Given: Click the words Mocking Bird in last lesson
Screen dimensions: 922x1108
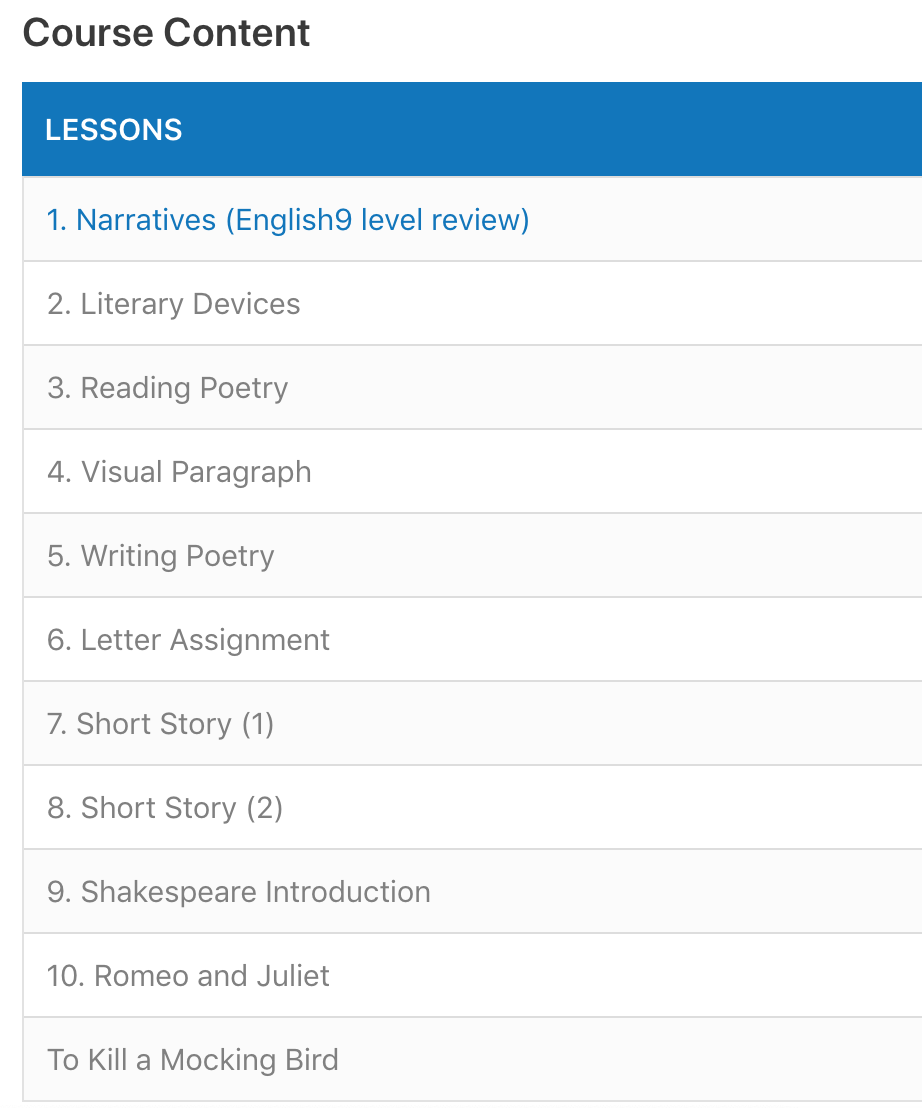Looking at the screenshot, I should point(249,1060).
